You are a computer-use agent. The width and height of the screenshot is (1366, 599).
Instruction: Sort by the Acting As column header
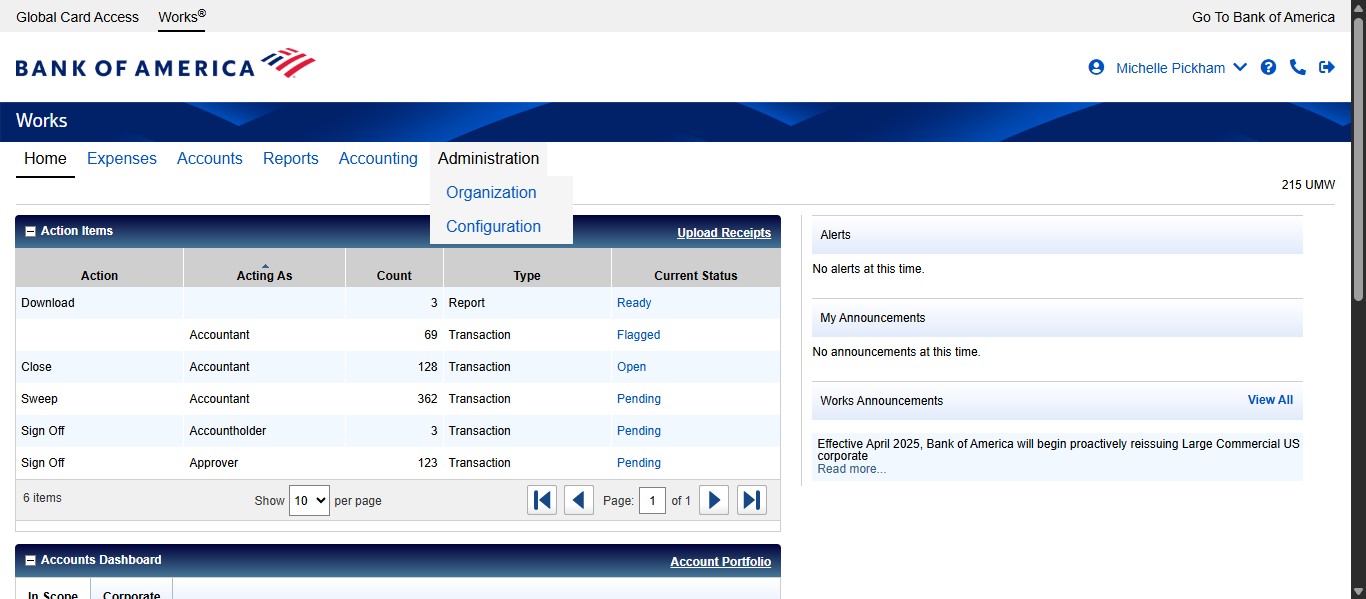point(264,275)
